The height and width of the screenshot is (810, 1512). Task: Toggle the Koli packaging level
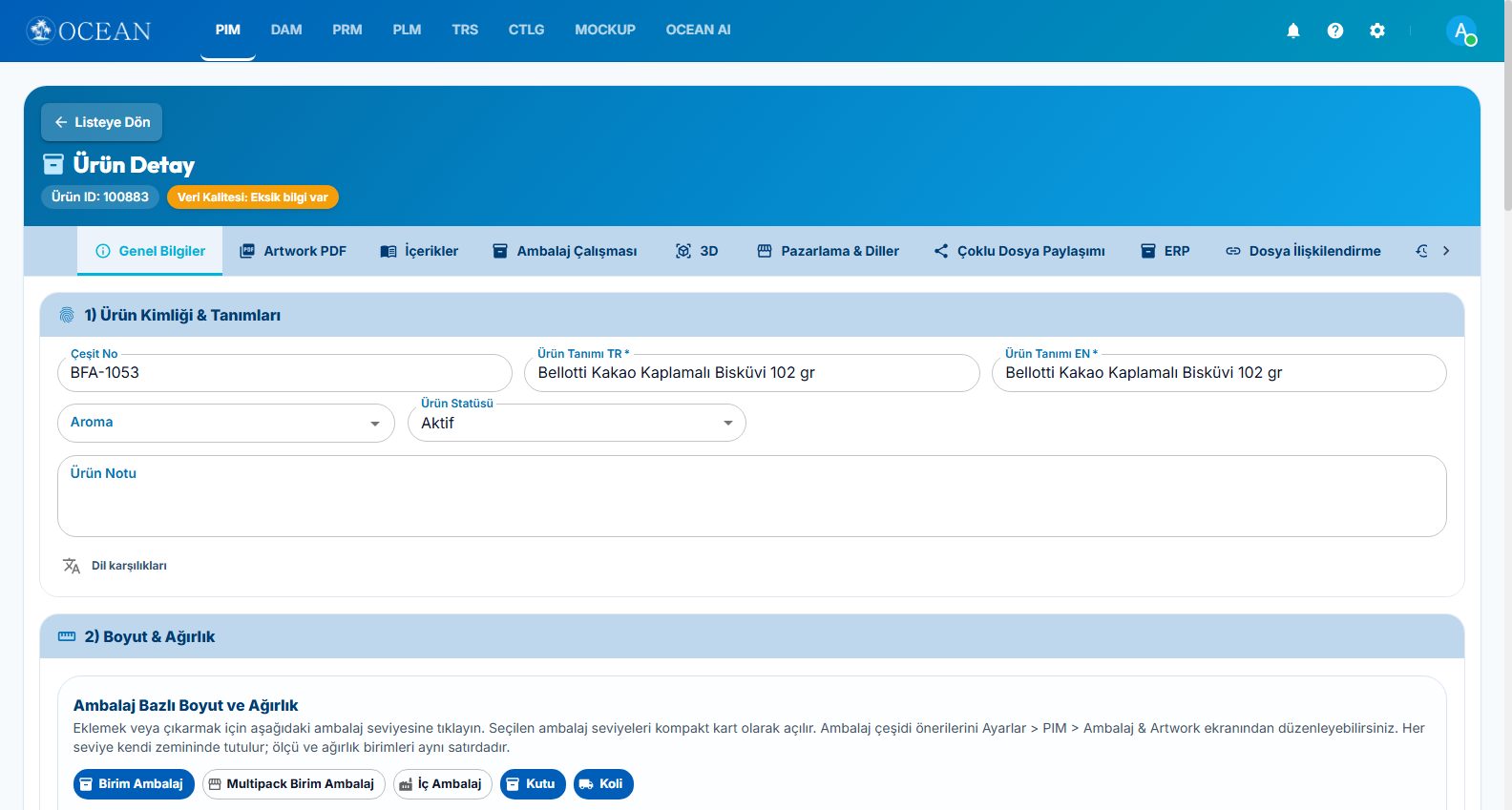coord(603,784)
